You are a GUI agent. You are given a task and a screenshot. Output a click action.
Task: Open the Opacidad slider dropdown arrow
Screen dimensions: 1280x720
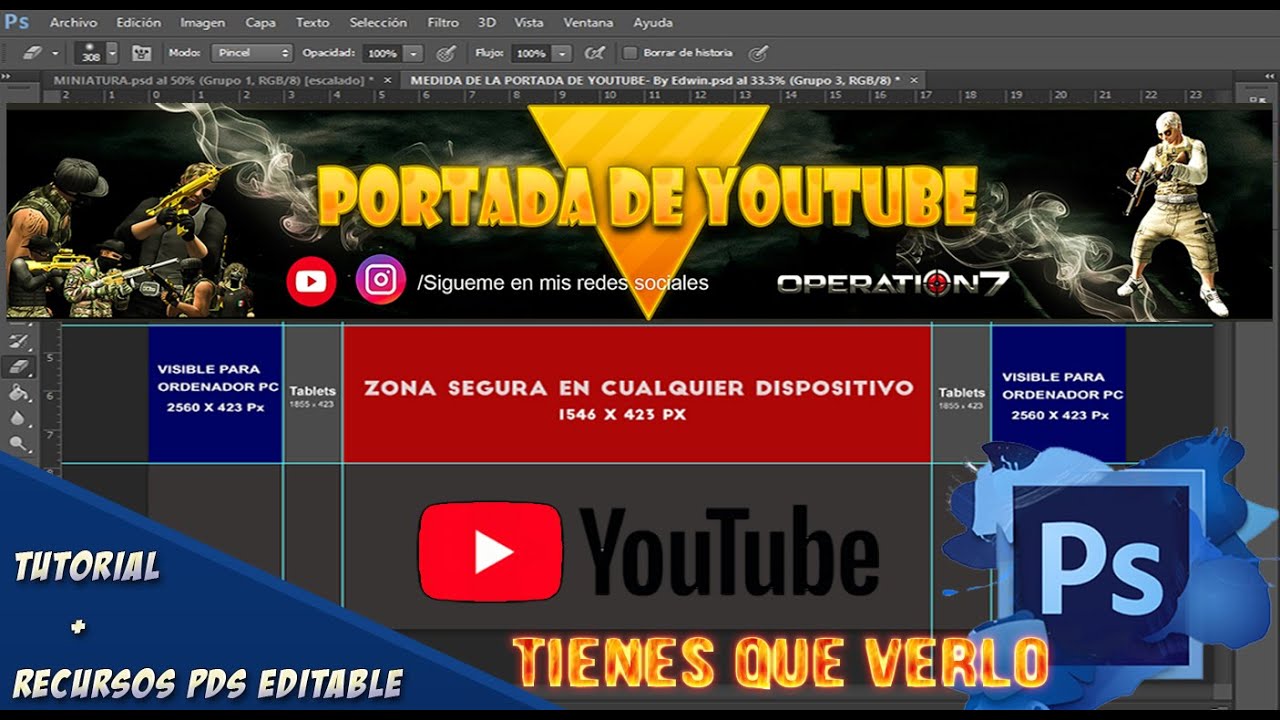click(x=414, y=53)
